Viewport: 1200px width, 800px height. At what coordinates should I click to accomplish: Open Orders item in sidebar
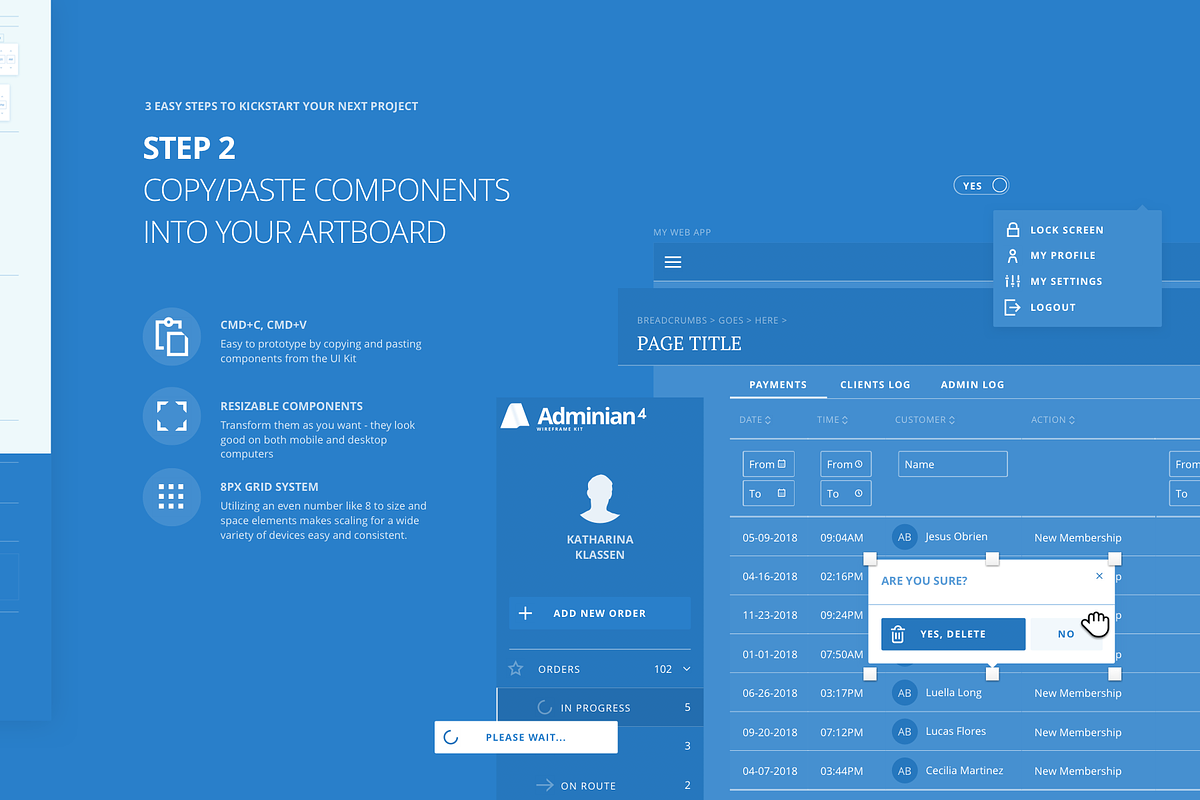[599, 668]
